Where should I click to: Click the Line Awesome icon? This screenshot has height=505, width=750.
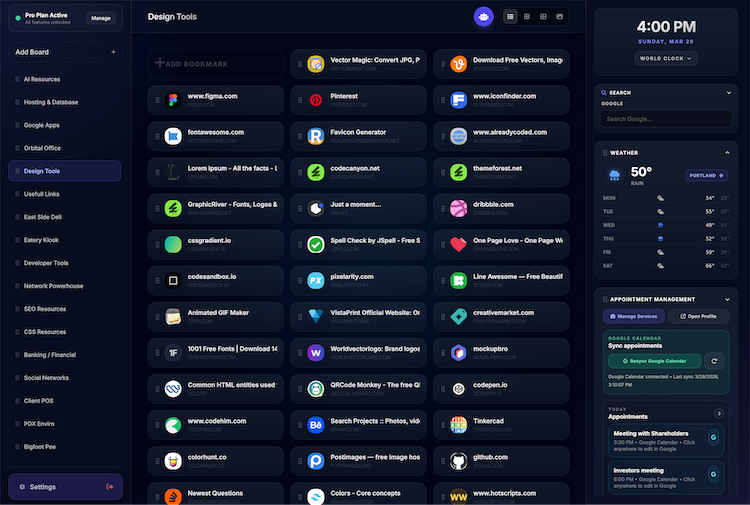pyautogui.click(x=458, y=281)
